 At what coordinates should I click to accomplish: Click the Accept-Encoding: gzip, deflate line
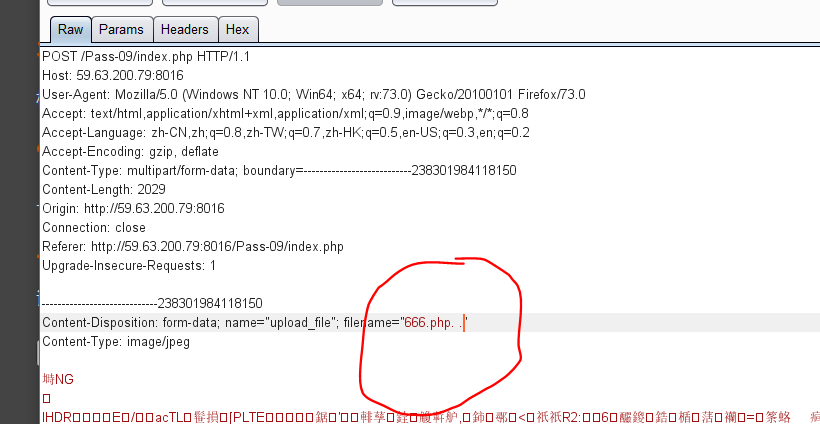[130, 152]
